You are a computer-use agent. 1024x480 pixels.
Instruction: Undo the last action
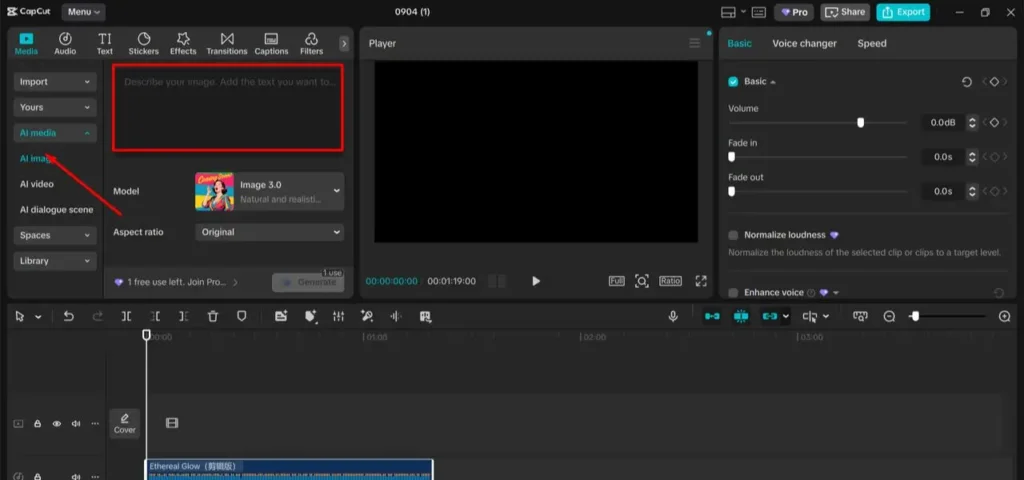[69, 316]
